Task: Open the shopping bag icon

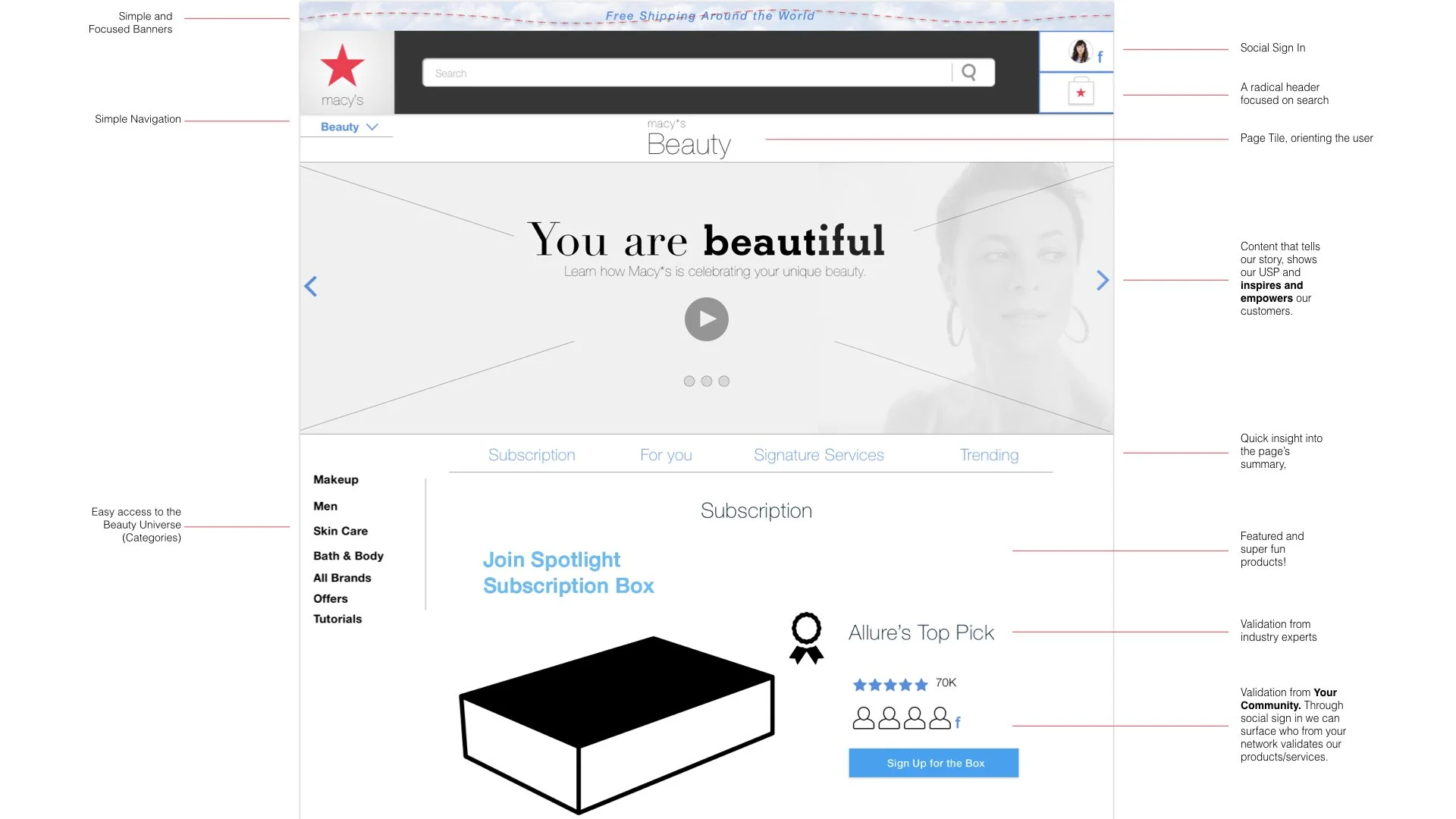Action: pos(1081,92)
